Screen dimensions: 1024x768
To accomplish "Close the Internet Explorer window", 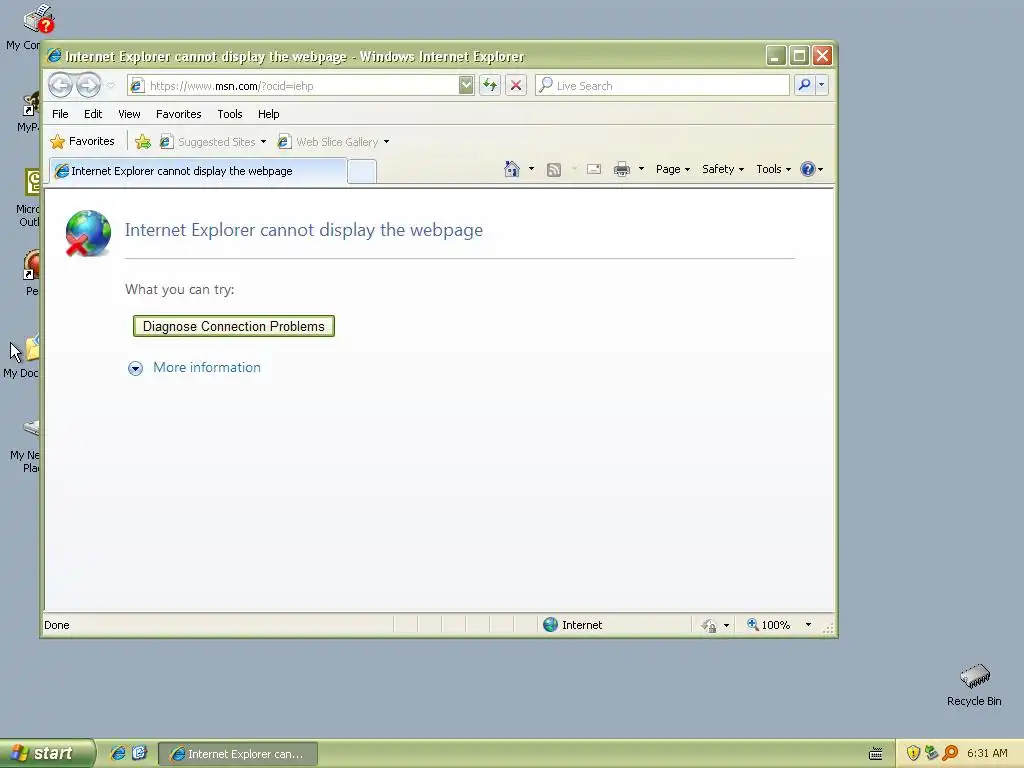I will pos(822,56).
